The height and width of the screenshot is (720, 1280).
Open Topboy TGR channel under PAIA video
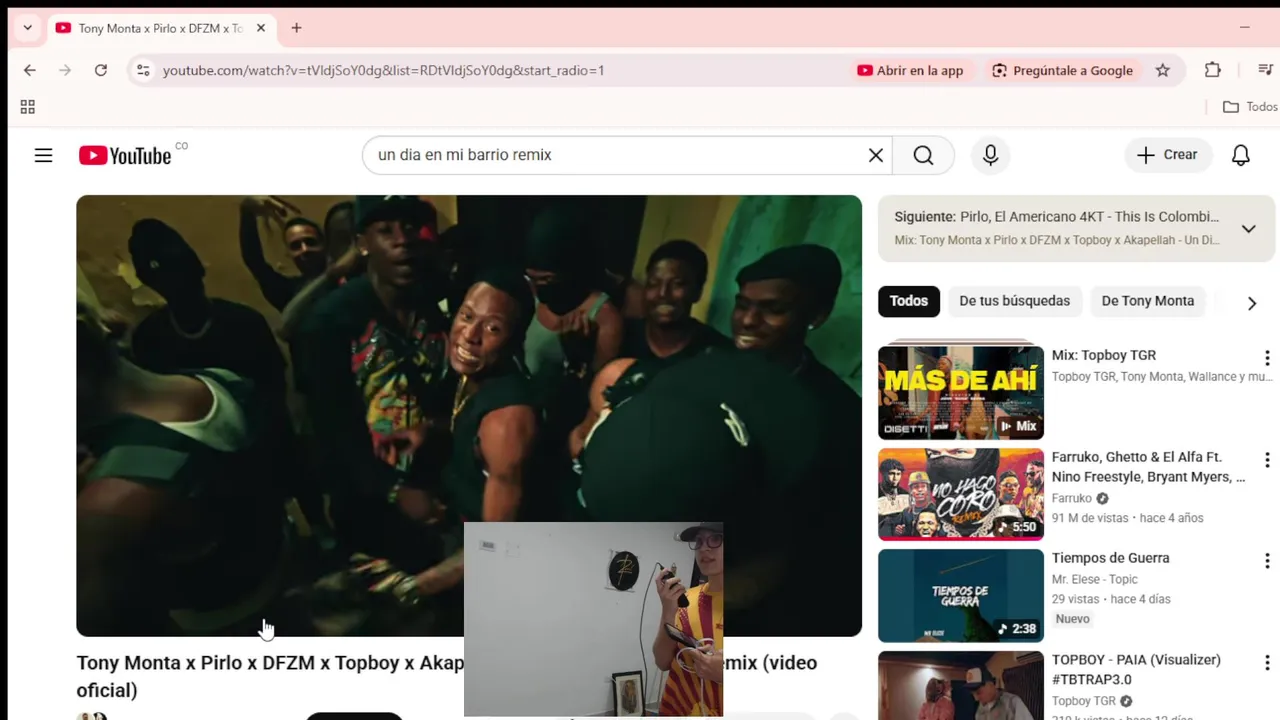[x=1084, y=701]
